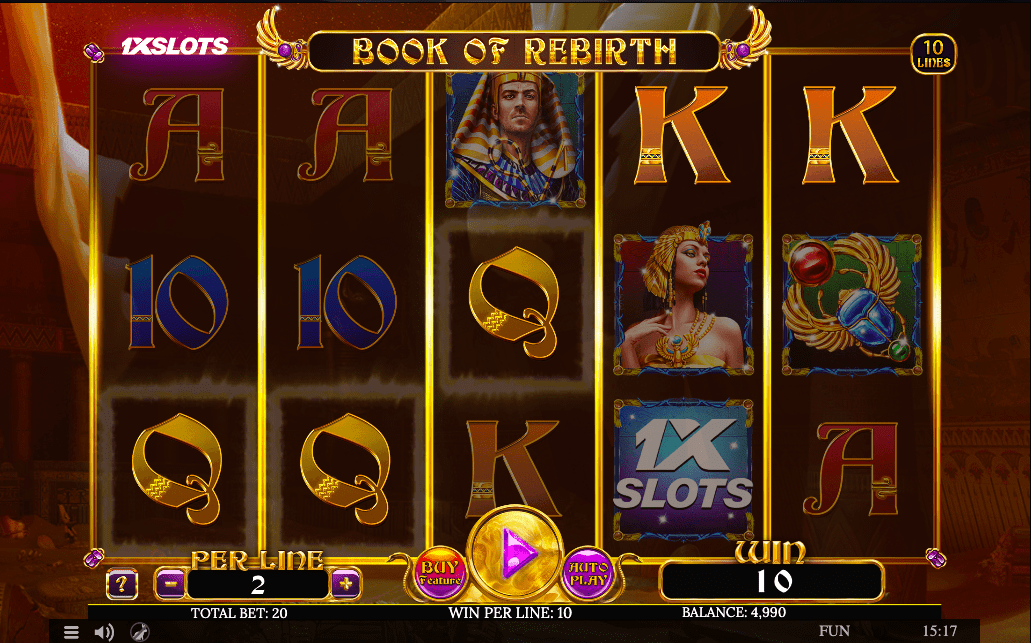1031x643 pixels.
Task: Click the blue scarab beetle symbol
Action: click(x=851, y=304)
